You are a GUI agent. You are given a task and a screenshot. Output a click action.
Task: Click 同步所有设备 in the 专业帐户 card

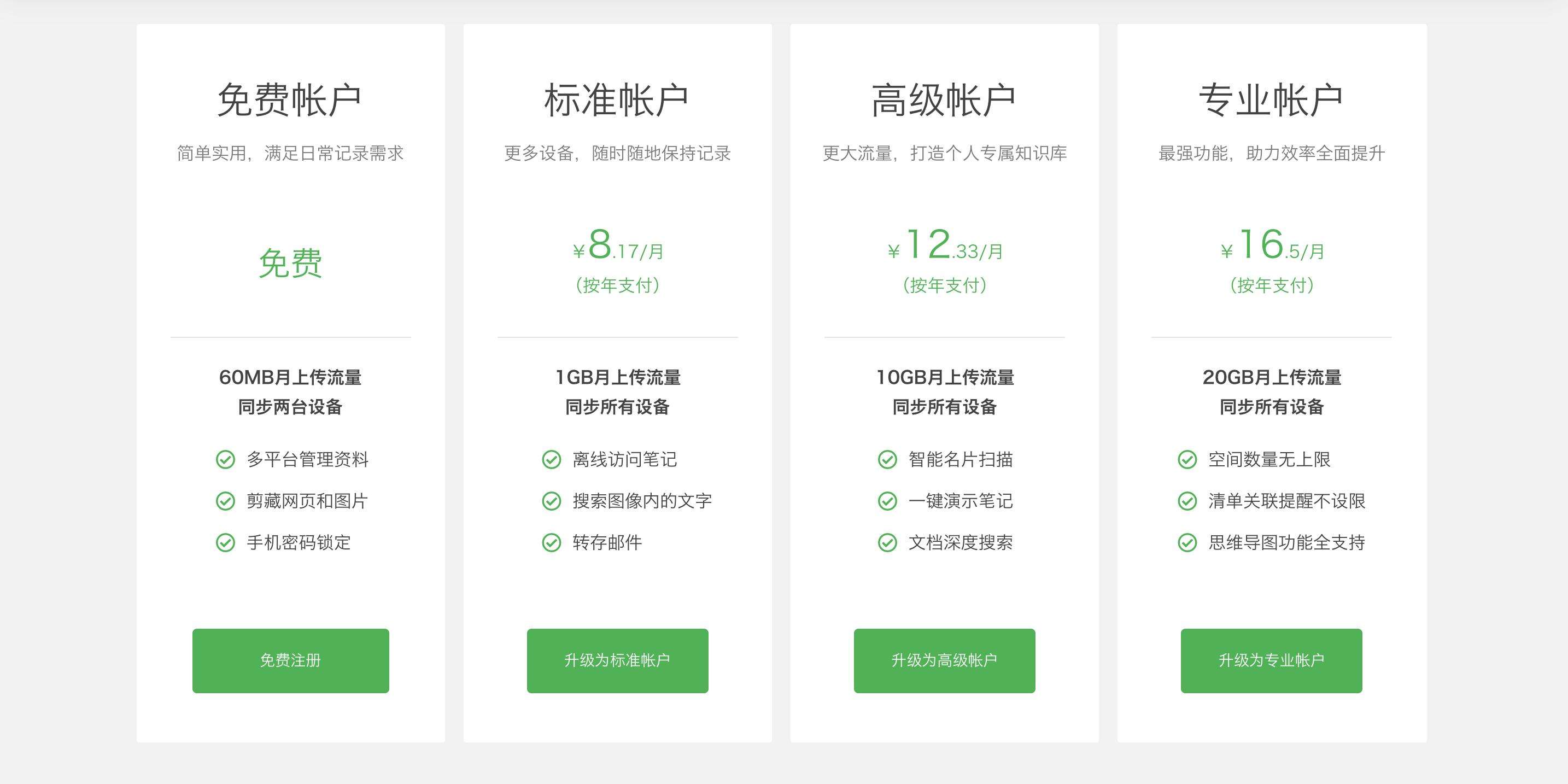1272,407
